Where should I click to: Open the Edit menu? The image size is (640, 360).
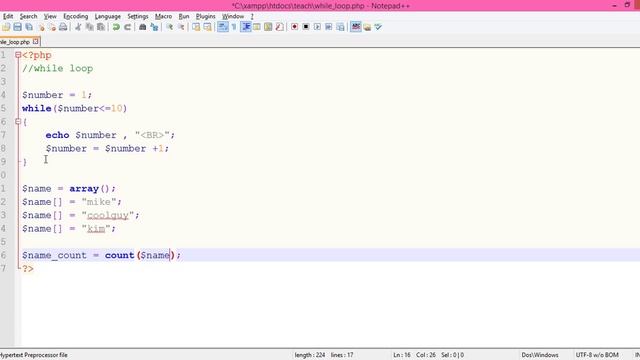coord(8,16)
